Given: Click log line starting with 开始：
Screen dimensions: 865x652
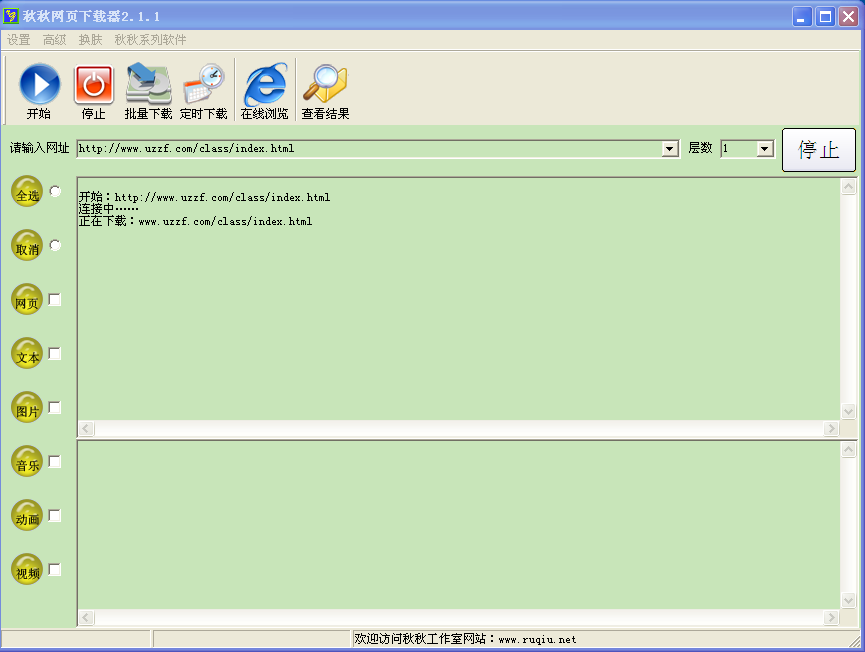Looking at the screenshot, I should click(x=204, y=197).
